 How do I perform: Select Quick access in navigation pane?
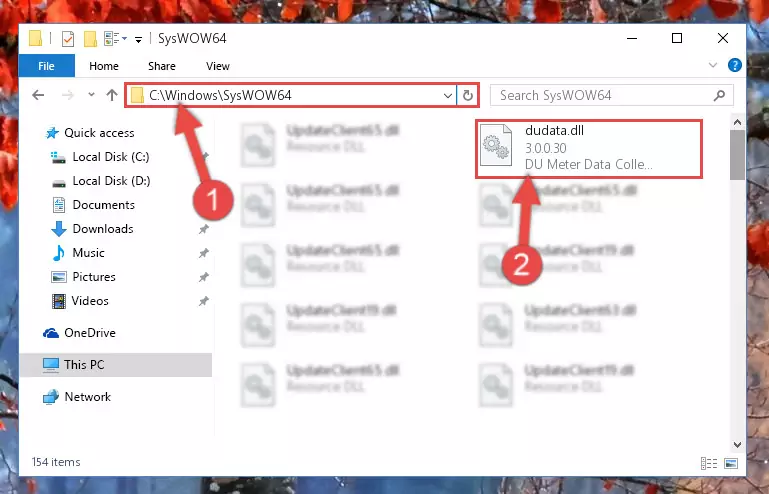coord(99,133)
